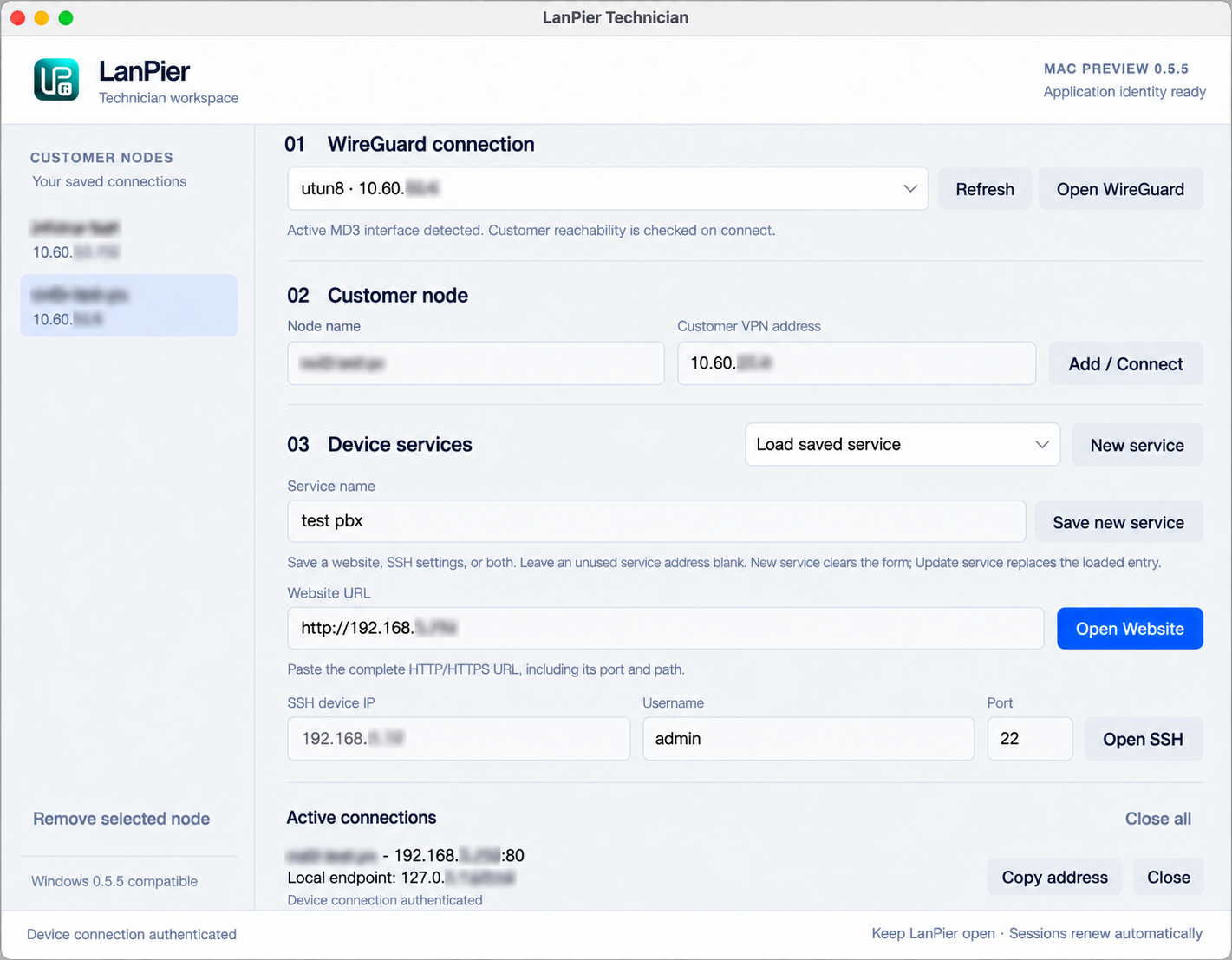This screenshot has width=1232, height=960.
Task: Copy address of the active connection
Action: (1054, 877)
